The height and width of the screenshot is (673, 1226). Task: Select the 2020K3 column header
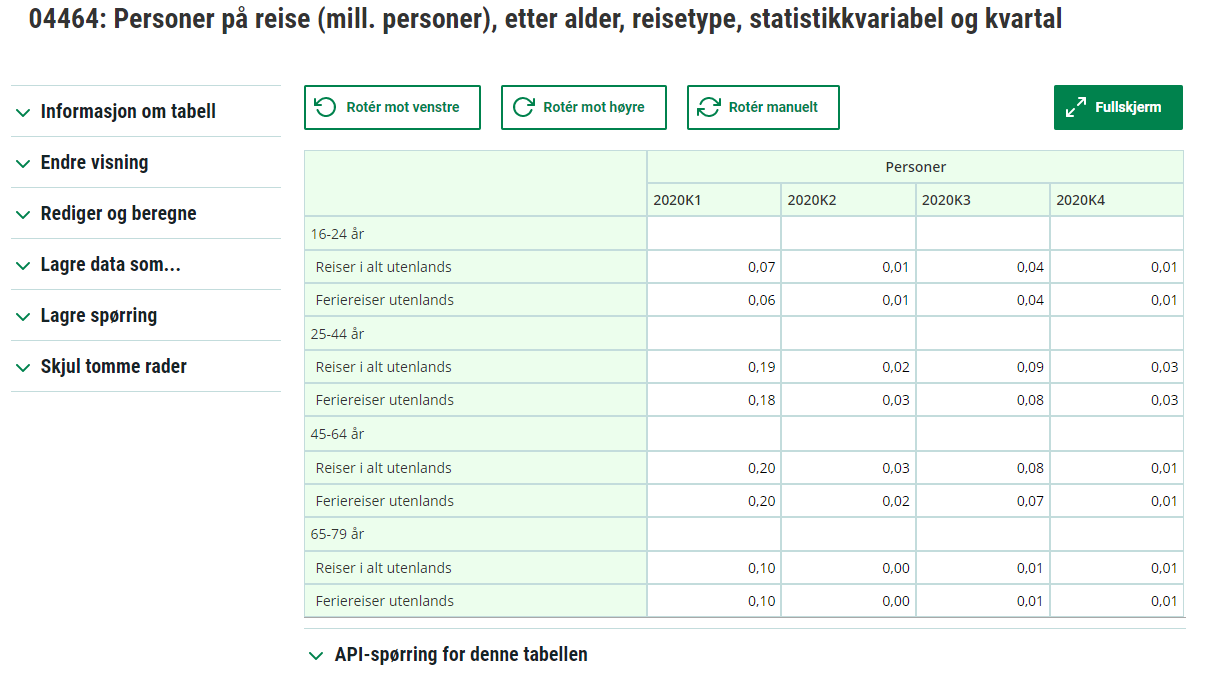point(945,200)
